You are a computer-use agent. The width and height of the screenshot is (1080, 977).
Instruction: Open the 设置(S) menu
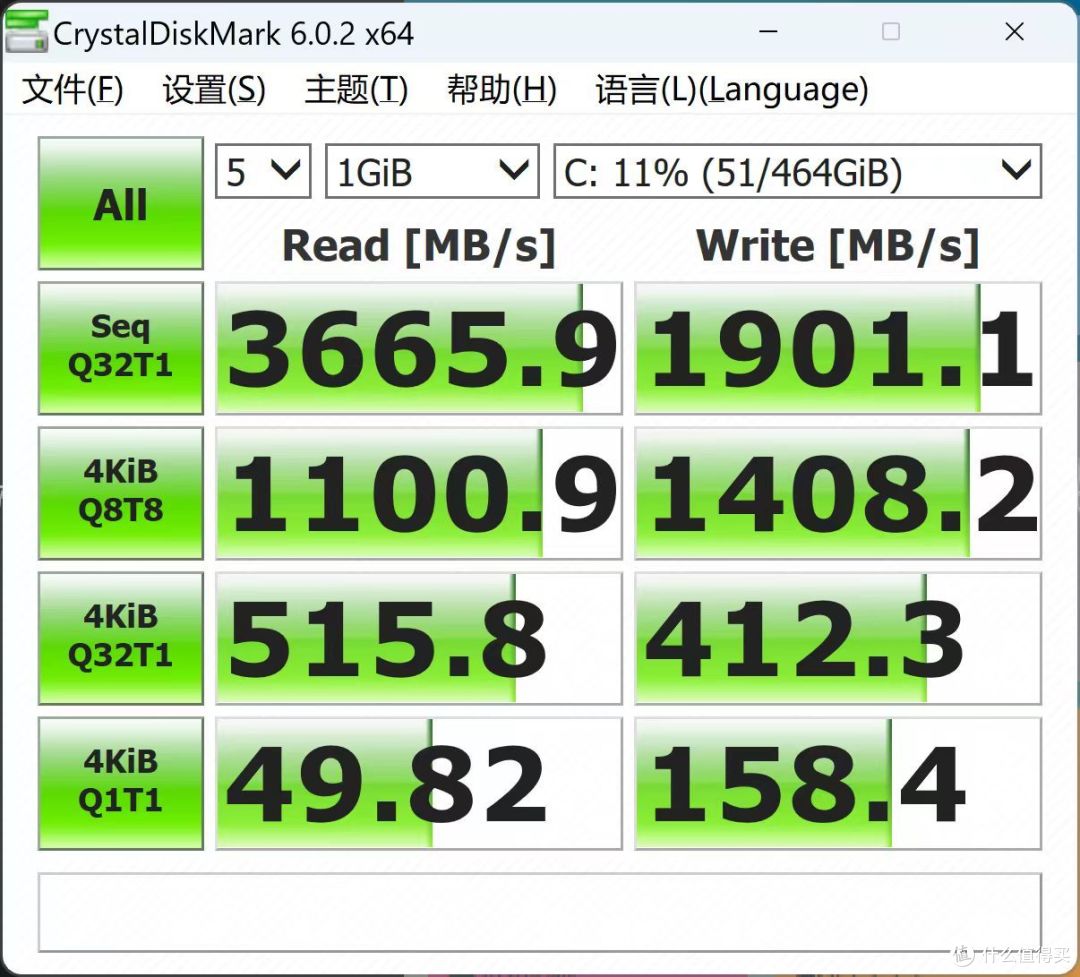click(x=214, y=90)
